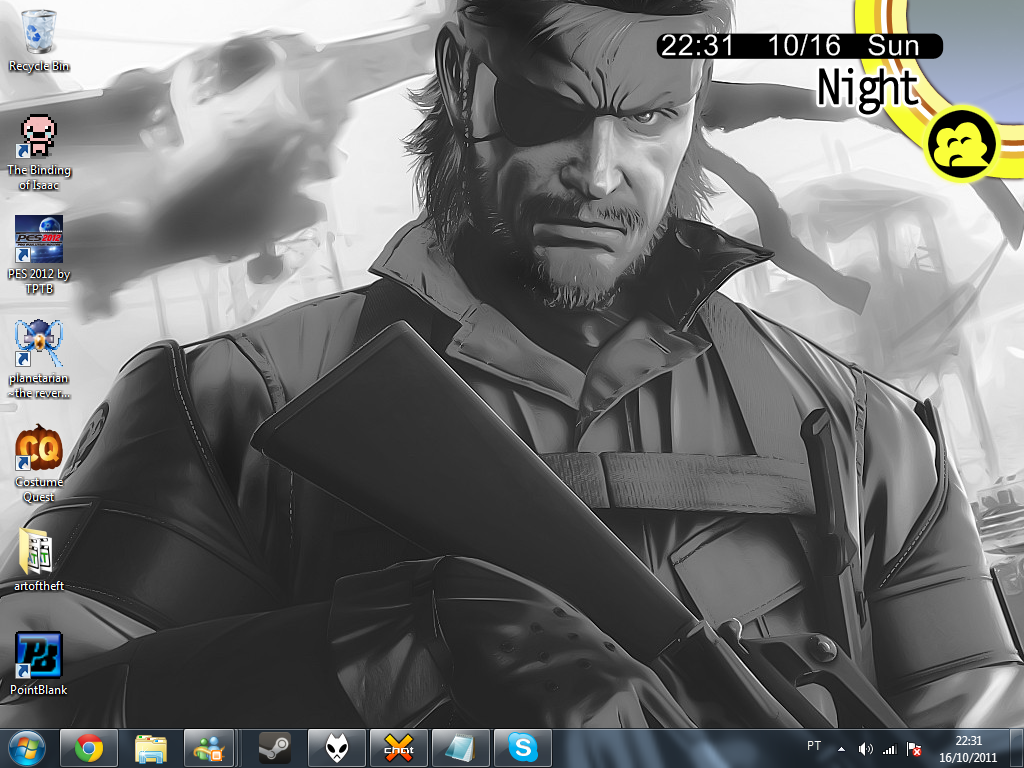
Task: Select The Binding of Isaac shortcut
Action: (39, 153)
